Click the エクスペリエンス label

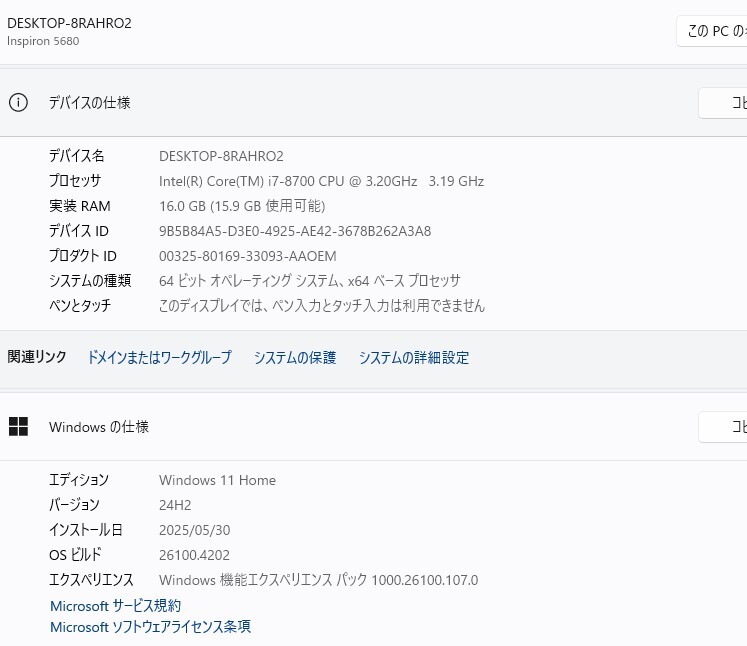pos(91,579)
